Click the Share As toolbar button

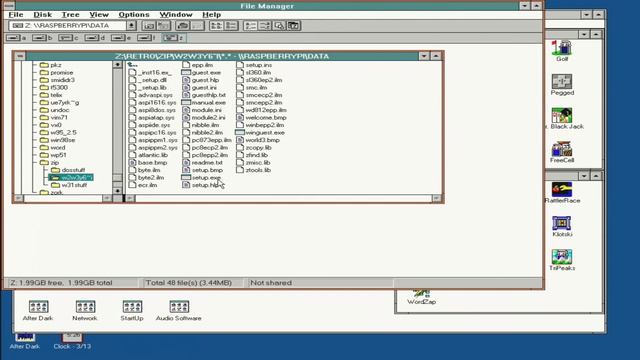[182, 26]
